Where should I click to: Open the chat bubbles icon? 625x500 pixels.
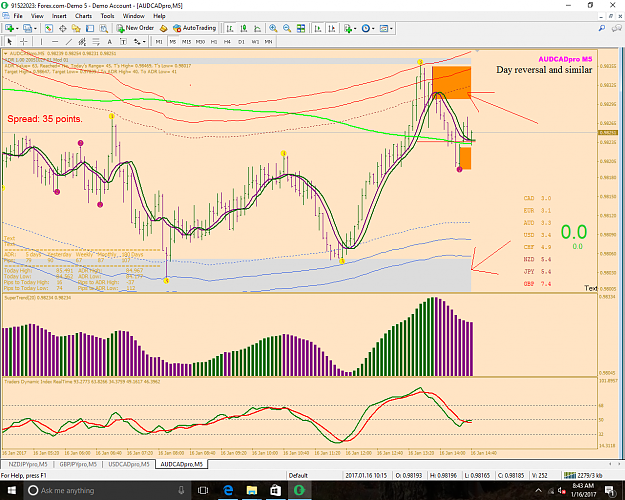point(617,28)
